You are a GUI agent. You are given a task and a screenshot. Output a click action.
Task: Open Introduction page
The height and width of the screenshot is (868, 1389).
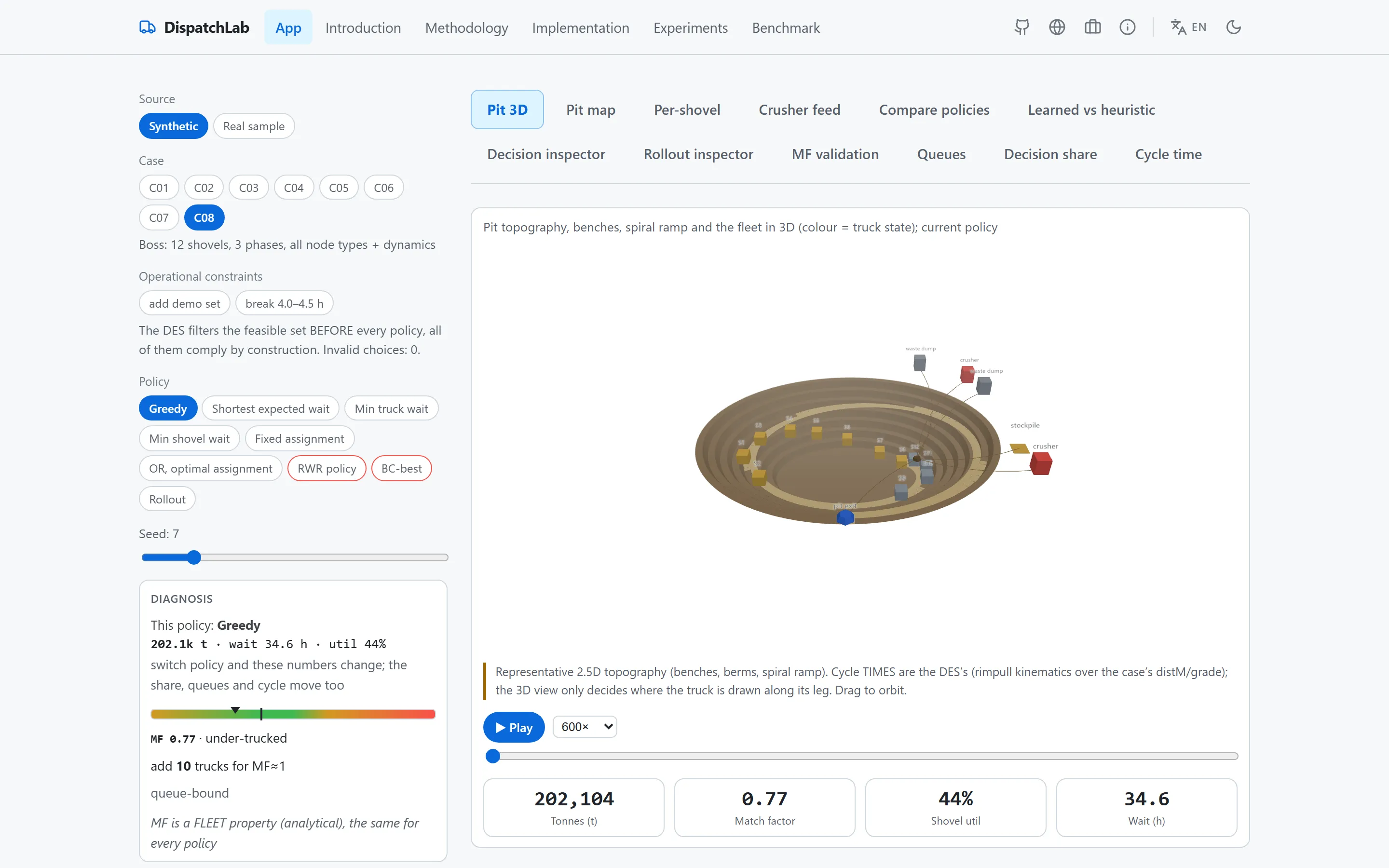click(363, 27)
